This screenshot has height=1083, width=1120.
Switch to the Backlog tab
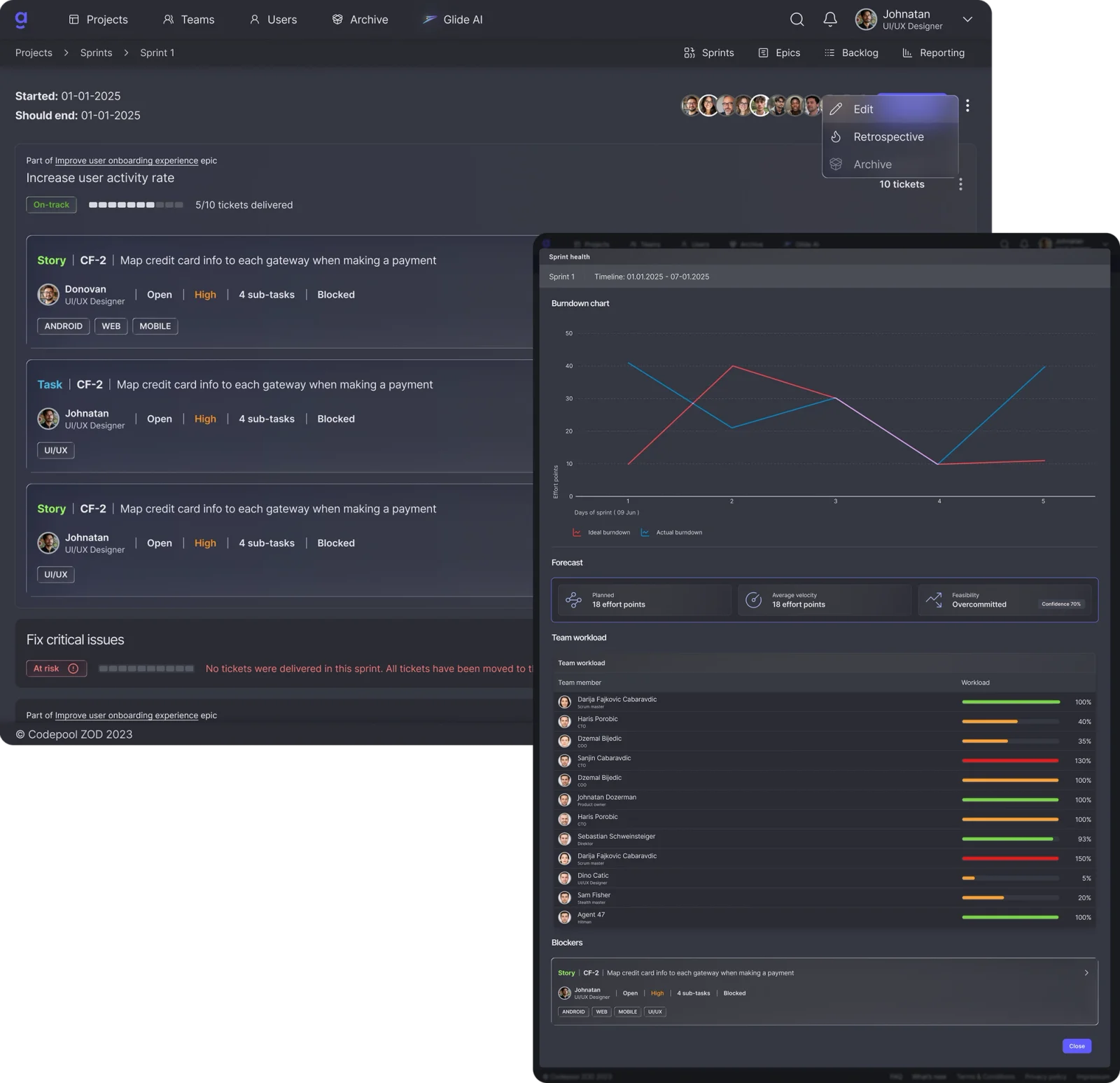pos(851,53)
